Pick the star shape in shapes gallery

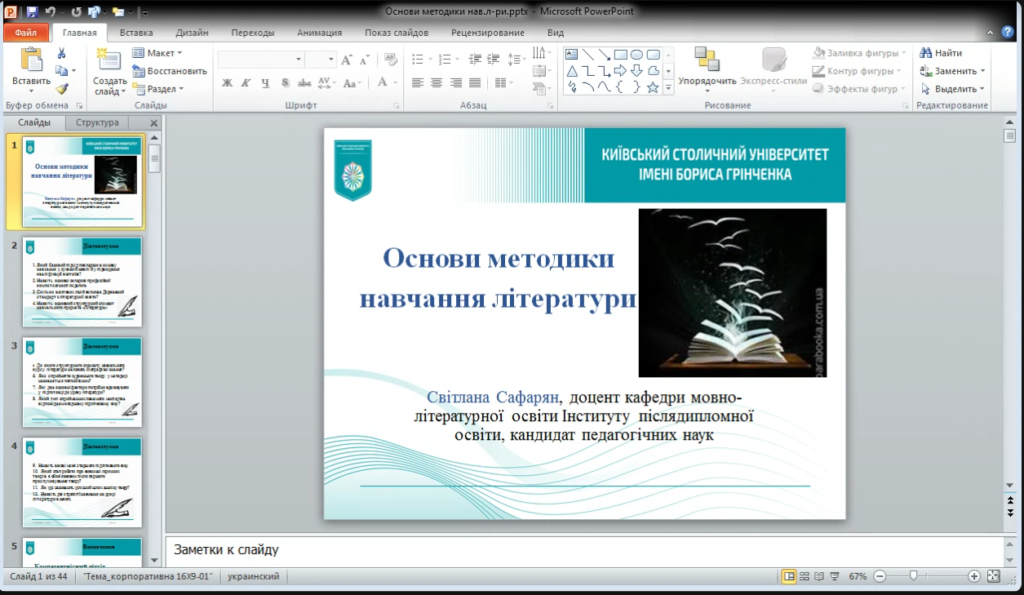653,87
